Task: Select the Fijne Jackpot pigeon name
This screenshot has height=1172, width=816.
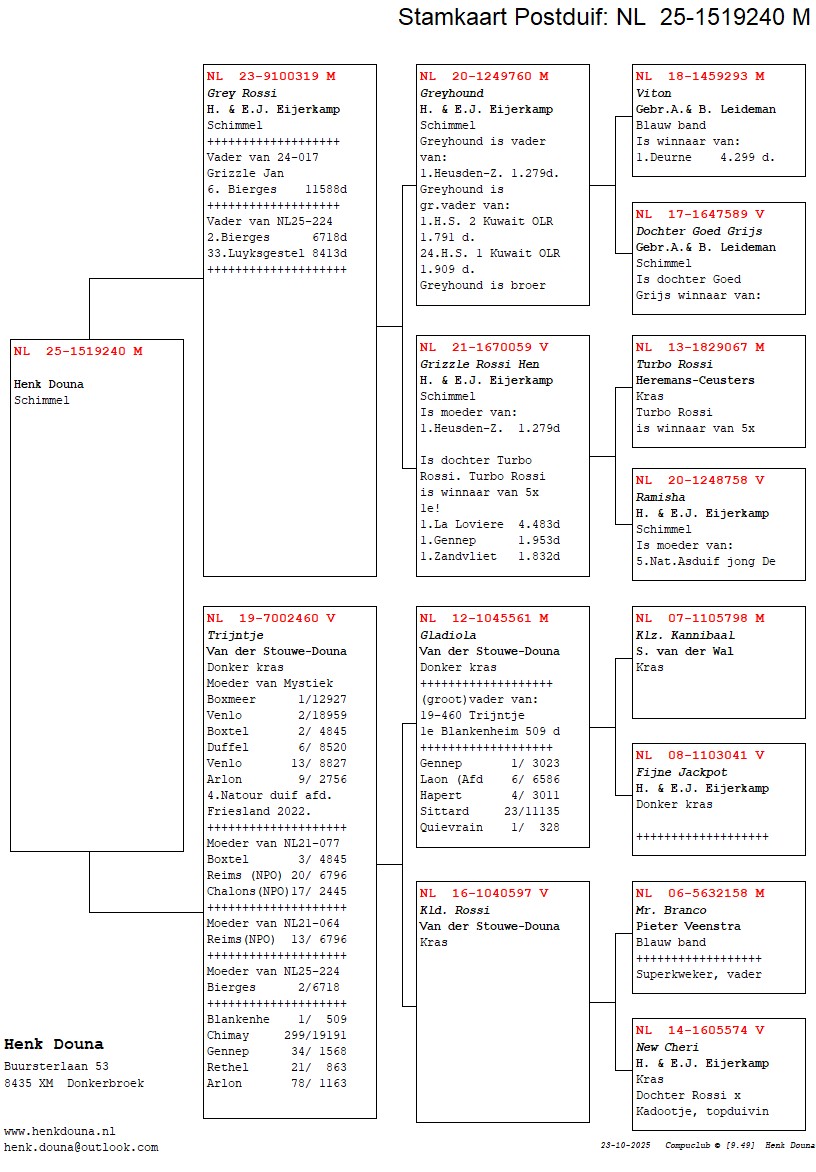Action: 681,772
